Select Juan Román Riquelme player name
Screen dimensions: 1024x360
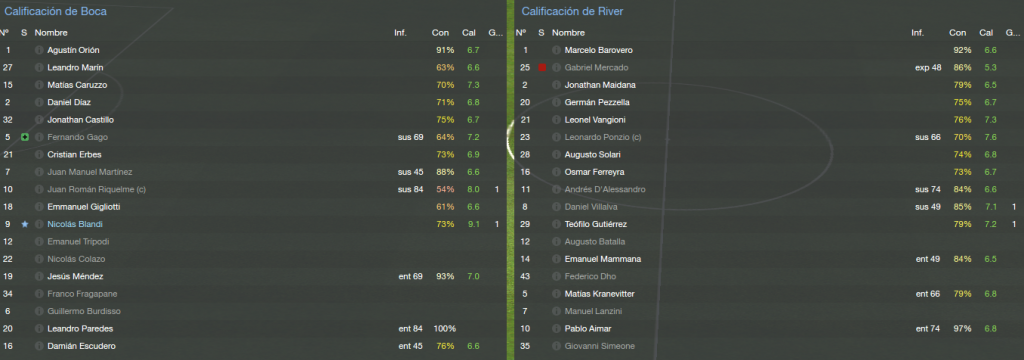click(x=94, y=189)
